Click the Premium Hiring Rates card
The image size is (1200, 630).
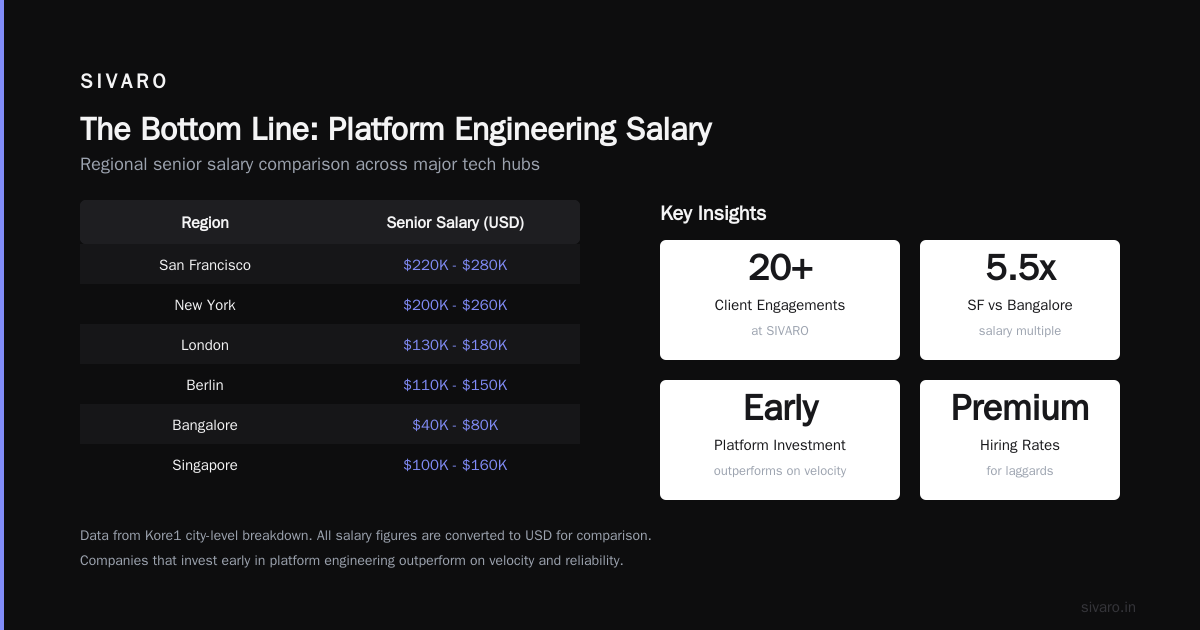[1020, 440]
